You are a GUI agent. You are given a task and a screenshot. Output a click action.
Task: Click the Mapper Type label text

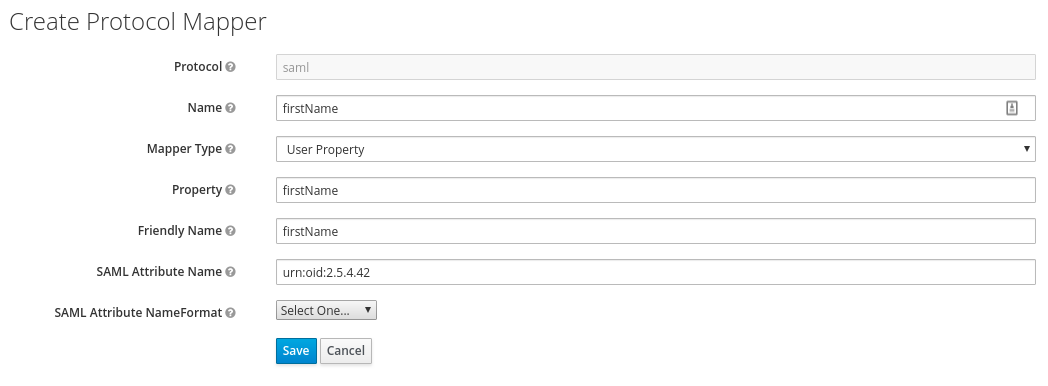pyautogui.click(x=184, y=149)
